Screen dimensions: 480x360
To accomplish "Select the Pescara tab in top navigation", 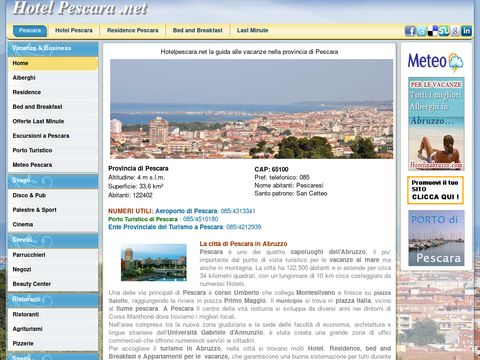I will [x=30, y=30].
